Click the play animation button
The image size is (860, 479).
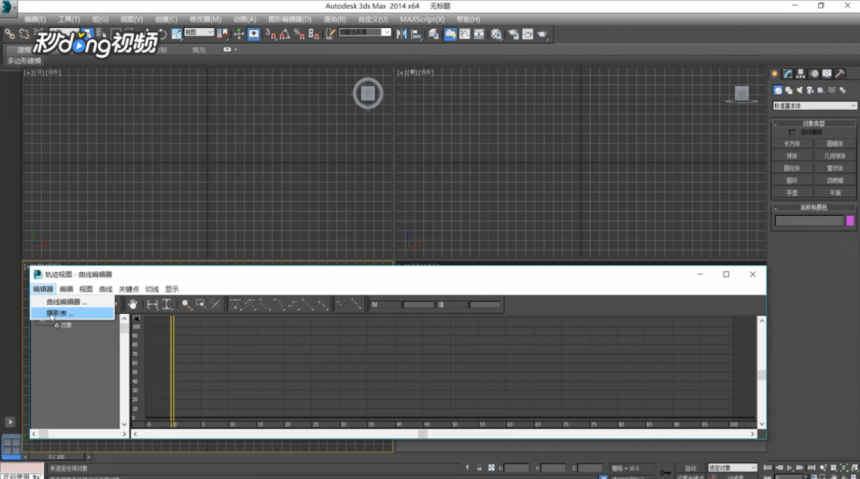click(789, 468)
